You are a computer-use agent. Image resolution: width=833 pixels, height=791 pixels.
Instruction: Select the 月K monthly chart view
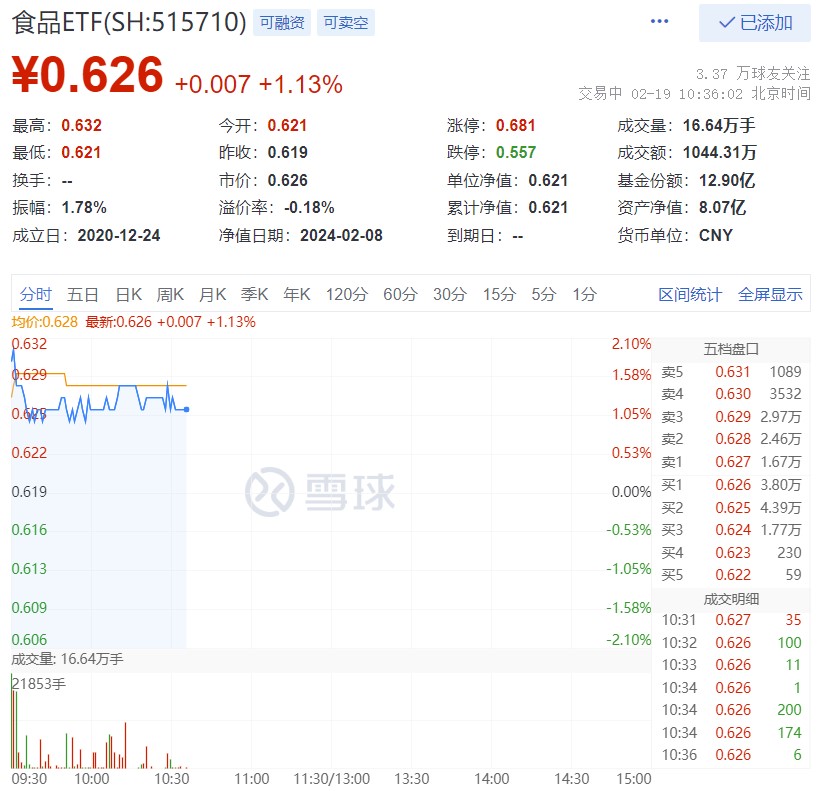pyautogui.click(x=212, y=294)
